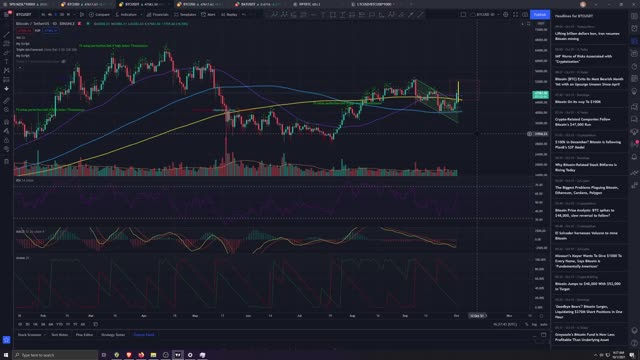Click the highlighted news panel icon on right sidebar
Image resolution: width=640 pixels, height=360 pixels.
tap(634, 41)
